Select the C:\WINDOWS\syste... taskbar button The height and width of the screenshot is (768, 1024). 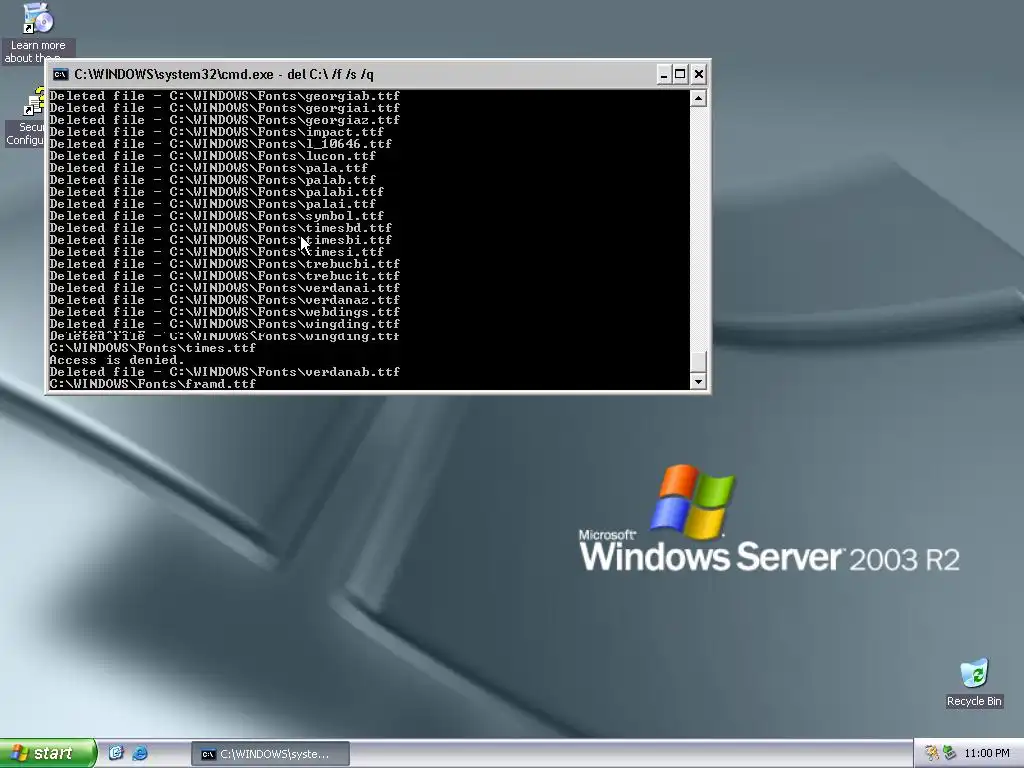pos(270,754)
